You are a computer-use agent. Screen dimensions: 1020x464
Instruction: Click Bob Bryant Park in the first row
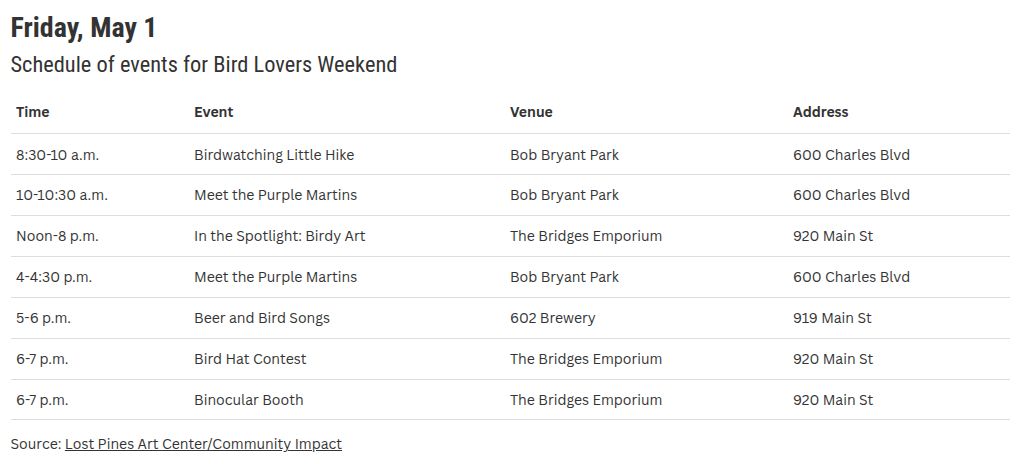(564, 155)
